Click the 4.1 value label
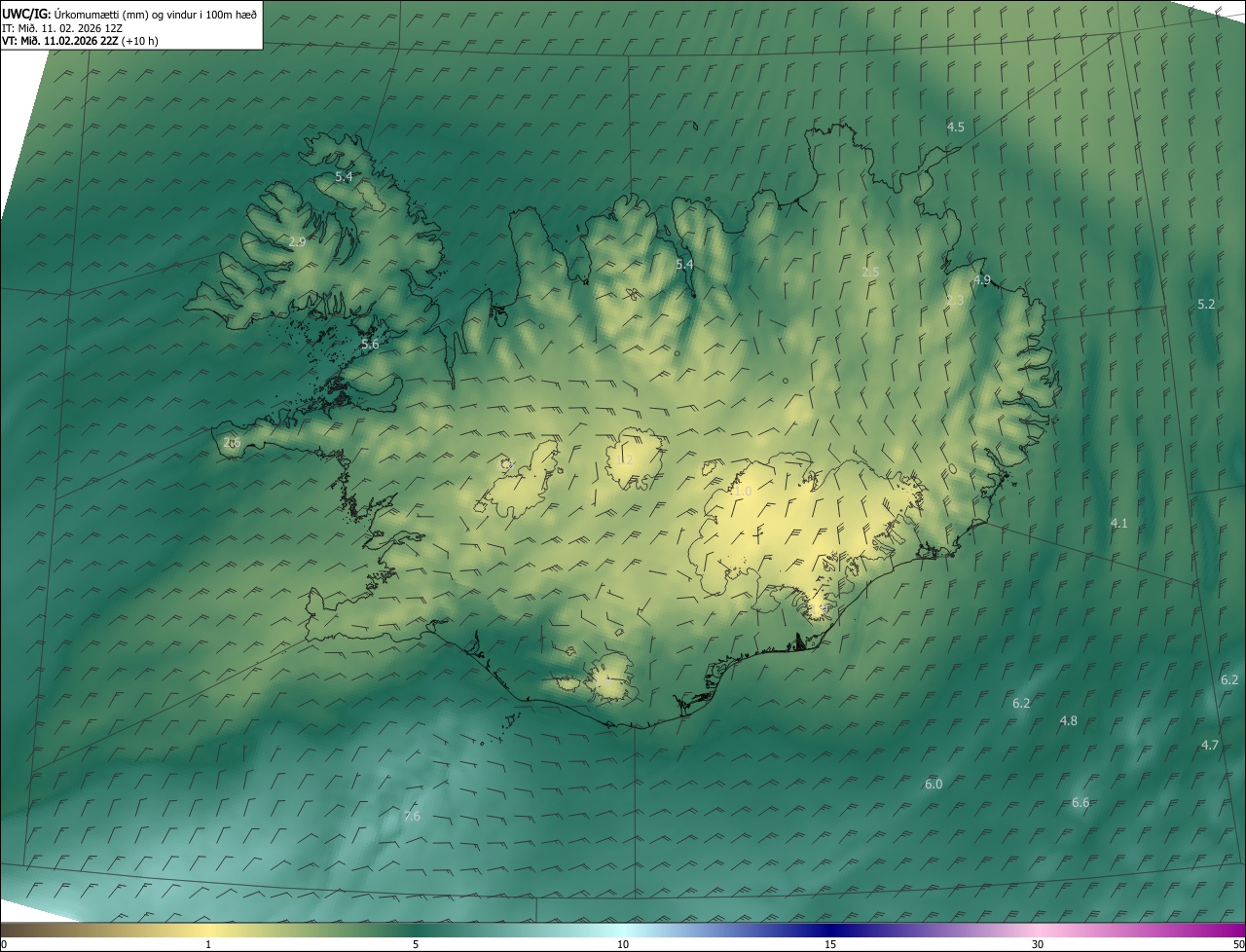The width and height of the screenshot is (1246, 952). [x=1119, y=524]
